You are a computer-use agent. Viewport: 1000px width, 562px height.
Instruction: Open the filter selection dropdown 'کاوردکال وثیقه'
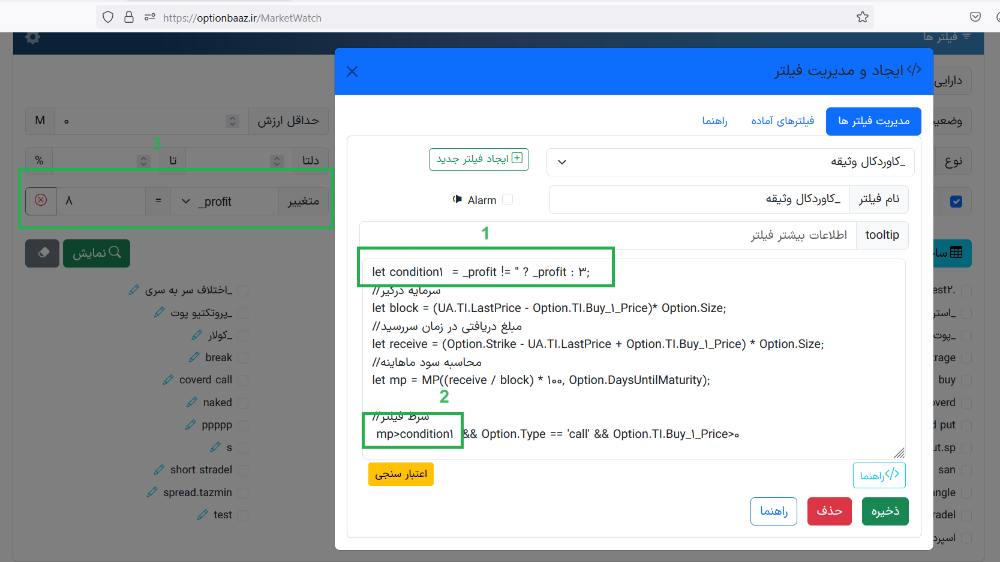[x=730, y=162]
